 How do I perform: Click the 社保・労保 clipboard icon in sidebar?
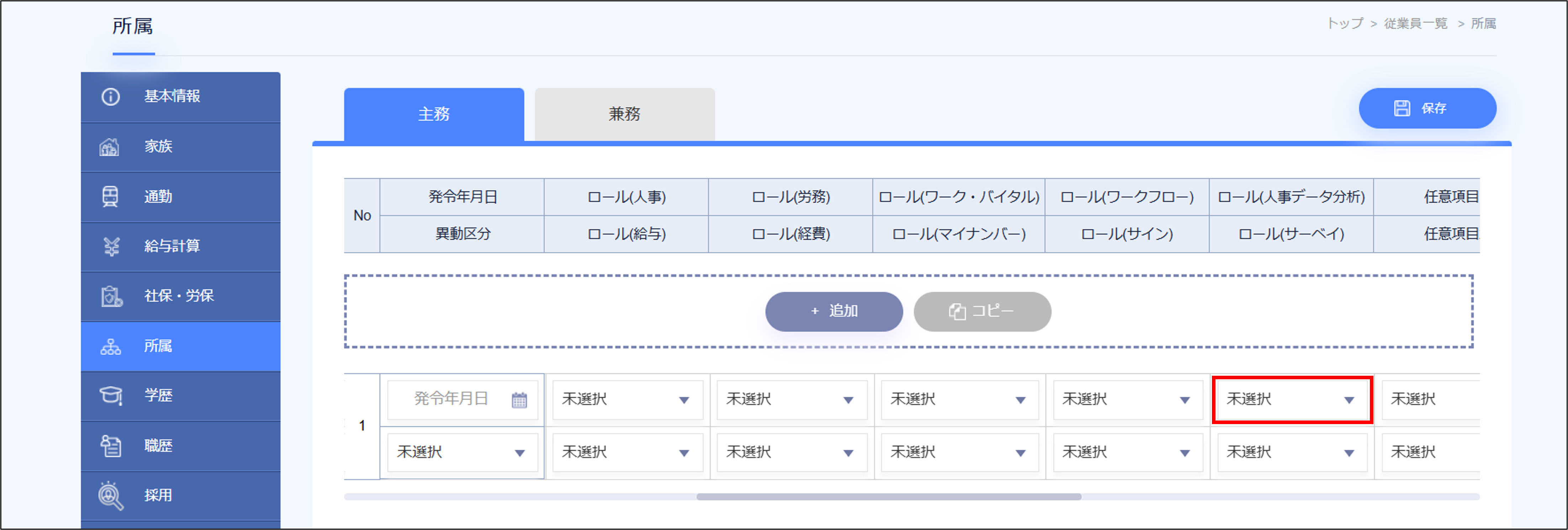(111, 296)
